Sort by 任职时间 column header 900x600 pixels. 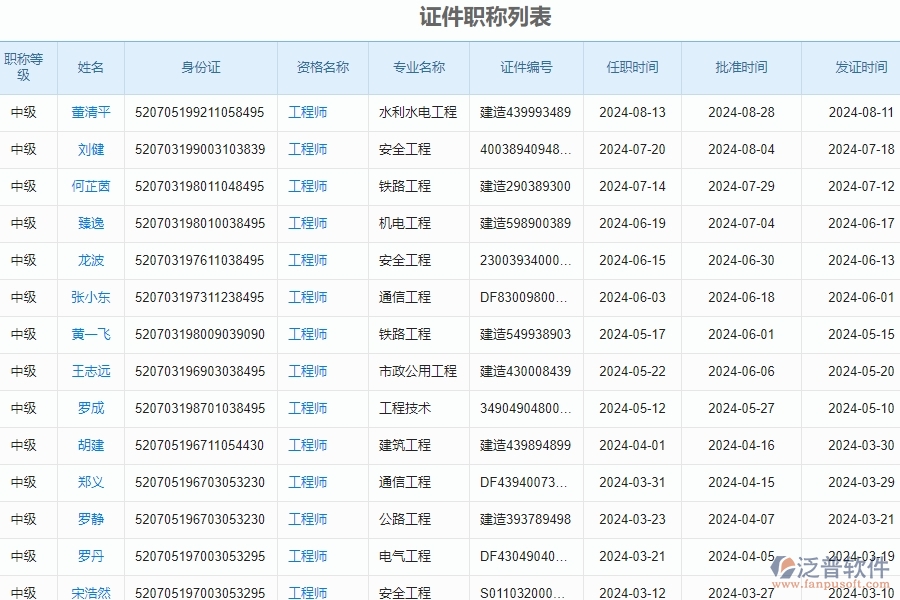(x=633, y=67)
